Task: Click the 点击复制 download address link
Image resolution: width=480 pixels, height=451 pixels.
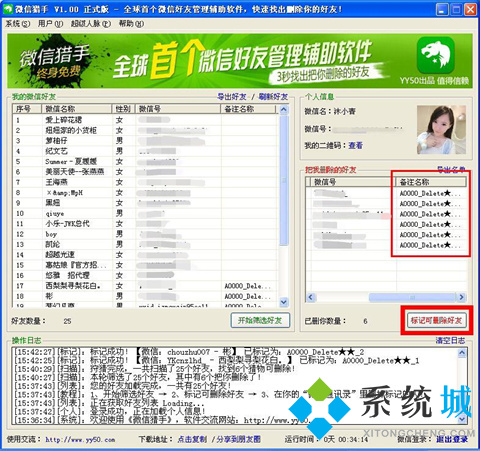Action: [192, 440]
